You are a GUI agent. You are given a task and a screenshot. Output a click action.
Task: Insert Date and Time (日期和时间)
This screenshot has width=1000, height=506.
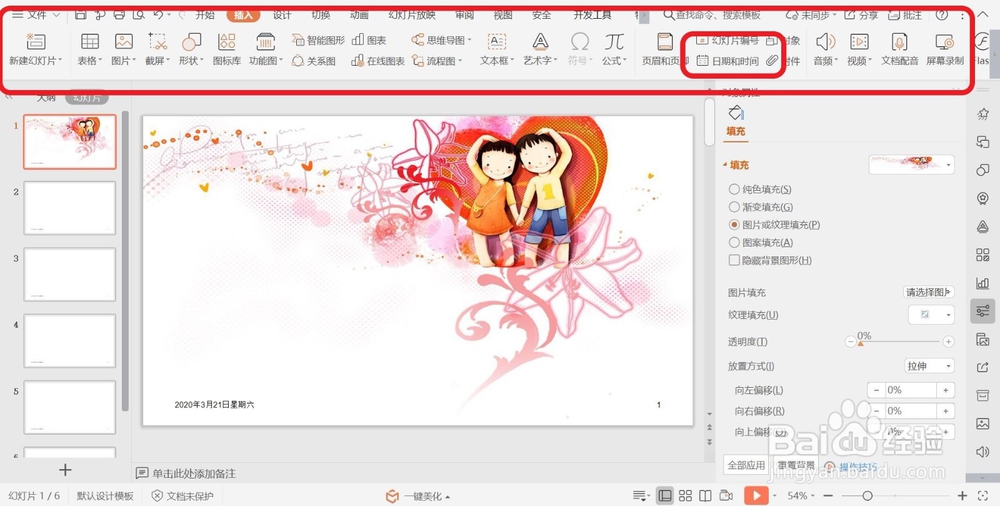(727, 61)
